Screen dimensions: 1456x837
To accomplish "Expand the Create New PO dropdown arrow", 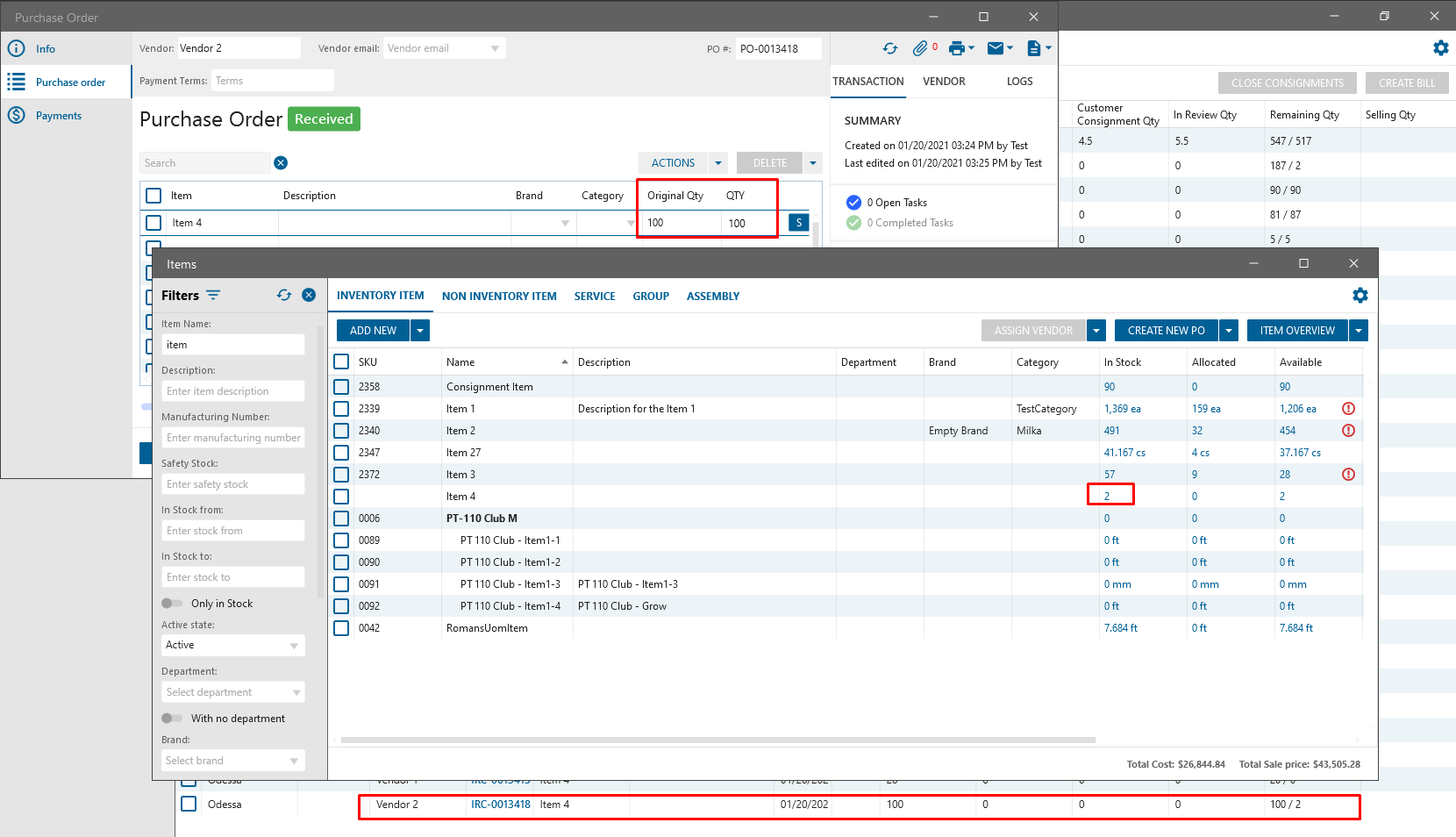I will (x=1229, y=331).
